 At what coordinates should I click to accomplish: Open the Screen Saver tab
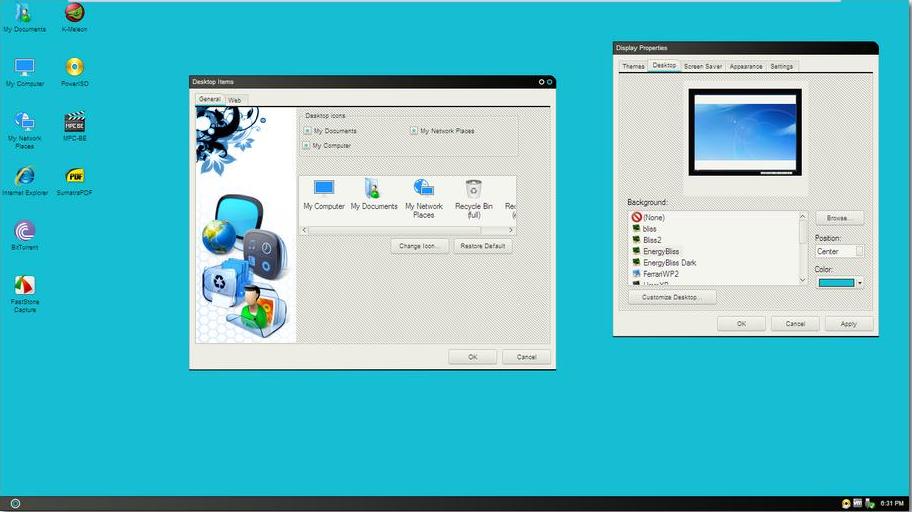(703, 67)
